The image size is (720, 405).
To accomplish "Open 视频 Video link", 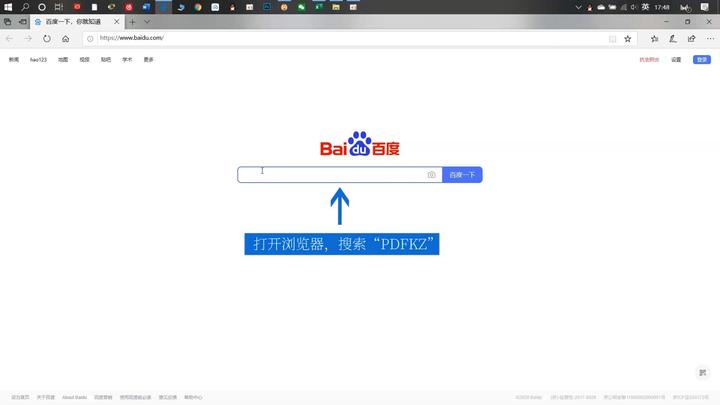I will click(x=84, y=60).
